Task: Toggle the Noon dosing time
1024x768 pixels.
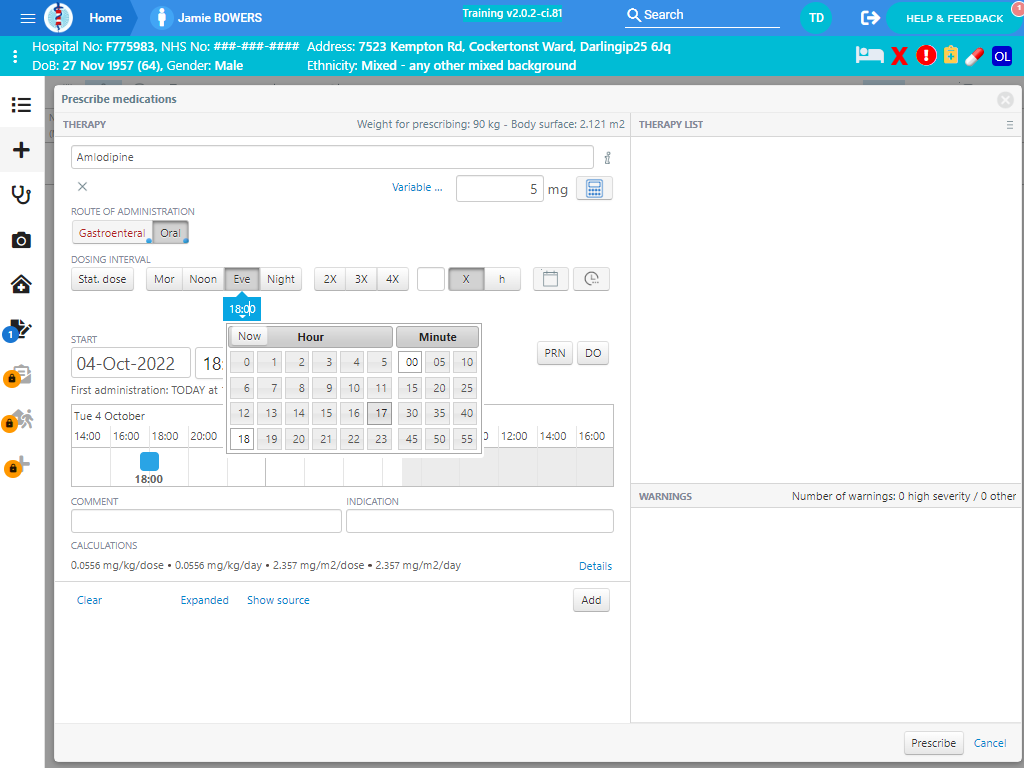Action: point(203,279)
